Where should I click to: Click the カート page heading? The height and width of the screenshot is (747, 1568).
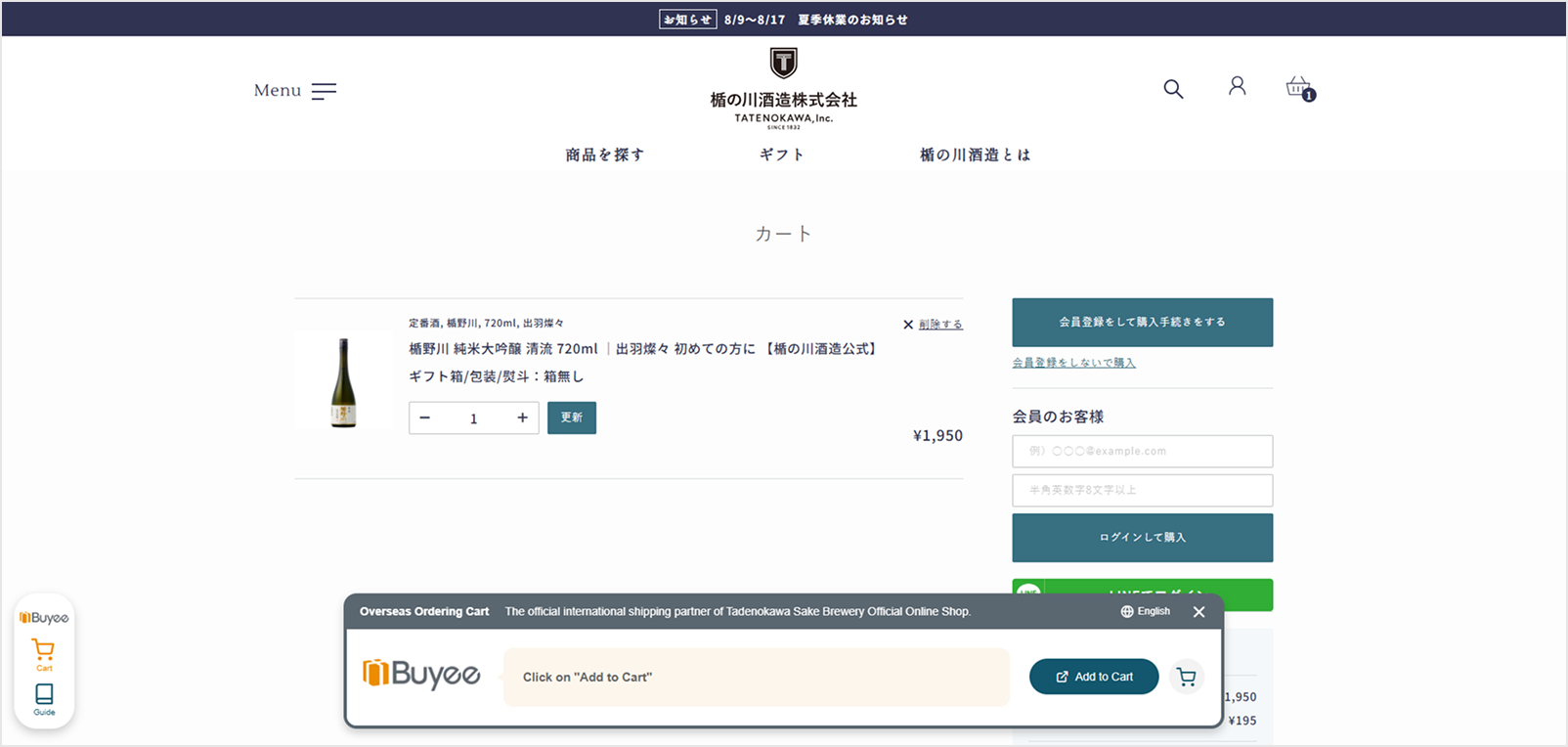tap(783, 234)
